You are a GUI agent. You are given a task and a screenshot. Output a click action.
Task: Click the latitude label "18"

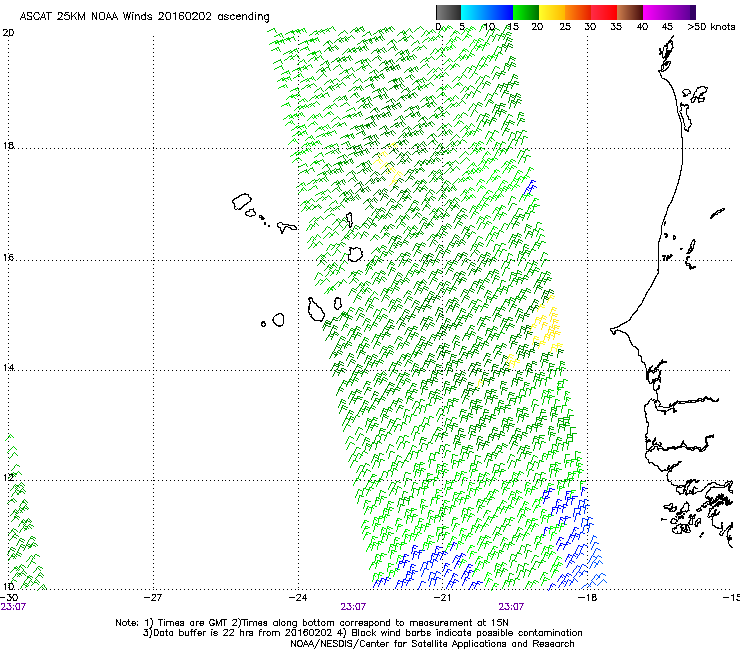pos(8,145)
